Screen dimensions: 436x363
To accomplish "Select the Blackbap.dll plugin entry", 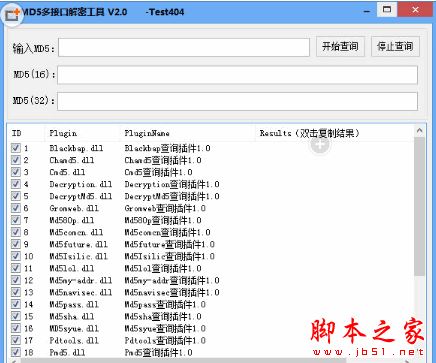I will [x=76, y=148].
